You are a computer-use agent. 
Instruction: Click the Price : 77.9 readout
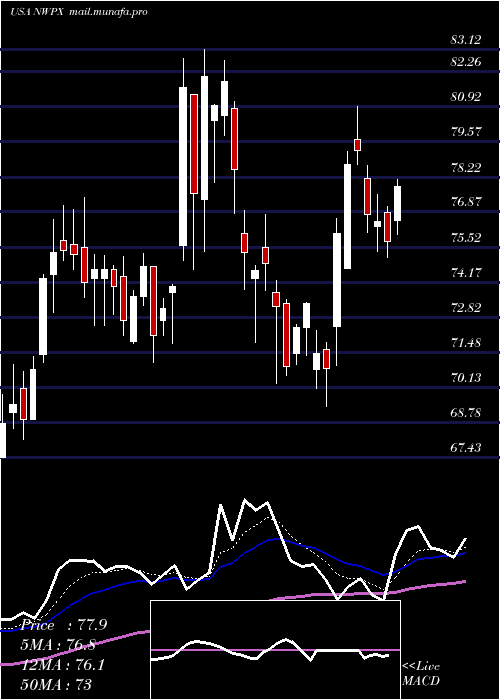coord(64,625)
